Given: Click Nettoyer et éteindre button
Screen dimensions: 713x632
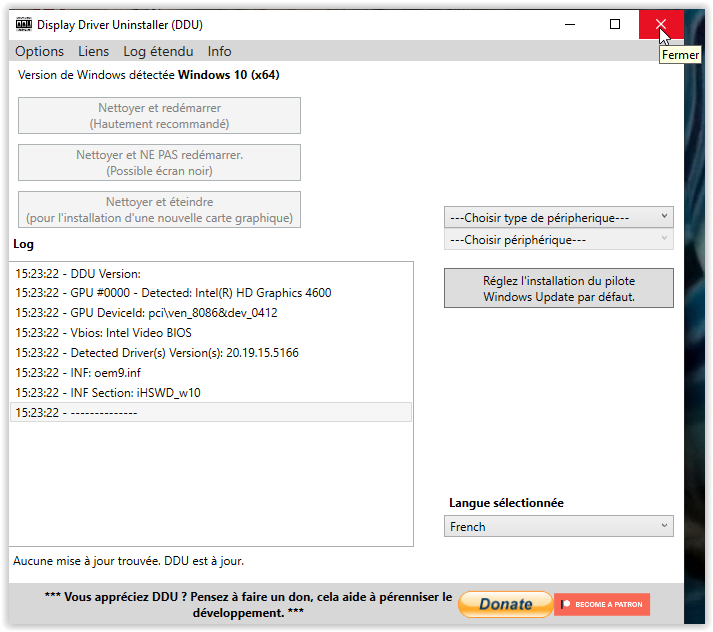Looking at the screenshot, I should (x=159, y=210).
